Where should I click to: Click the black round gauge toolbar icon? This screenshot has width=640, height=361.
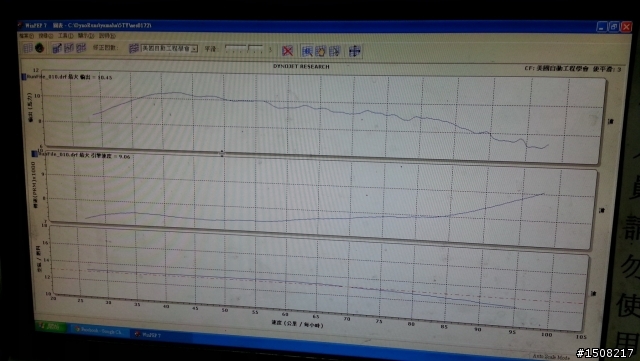pyautogui.click(x=40, y=48)
